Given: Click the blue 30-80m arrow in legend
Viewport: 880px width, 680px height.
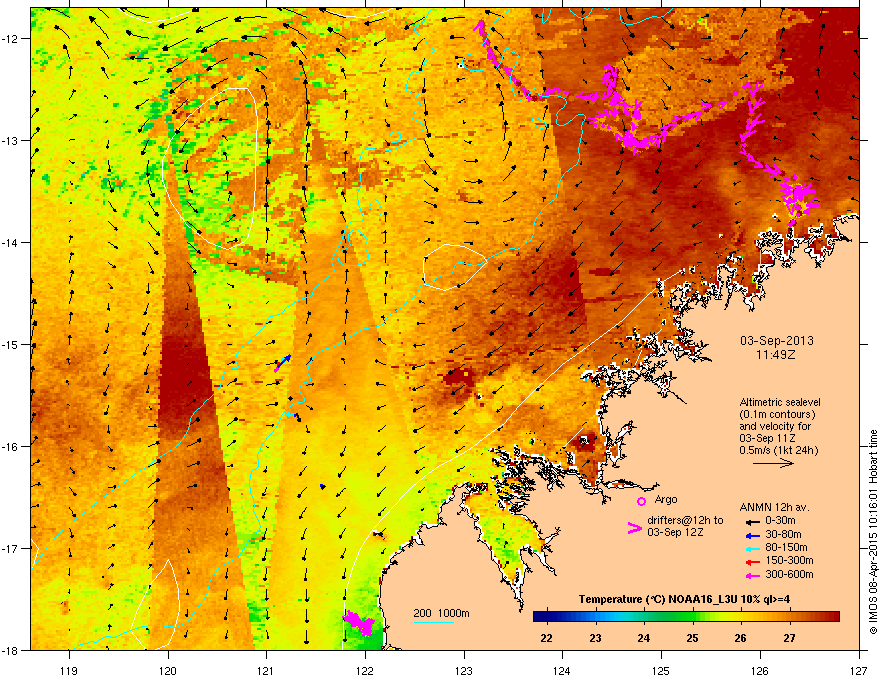Looking at the screenshot, I should click(752, 536).
